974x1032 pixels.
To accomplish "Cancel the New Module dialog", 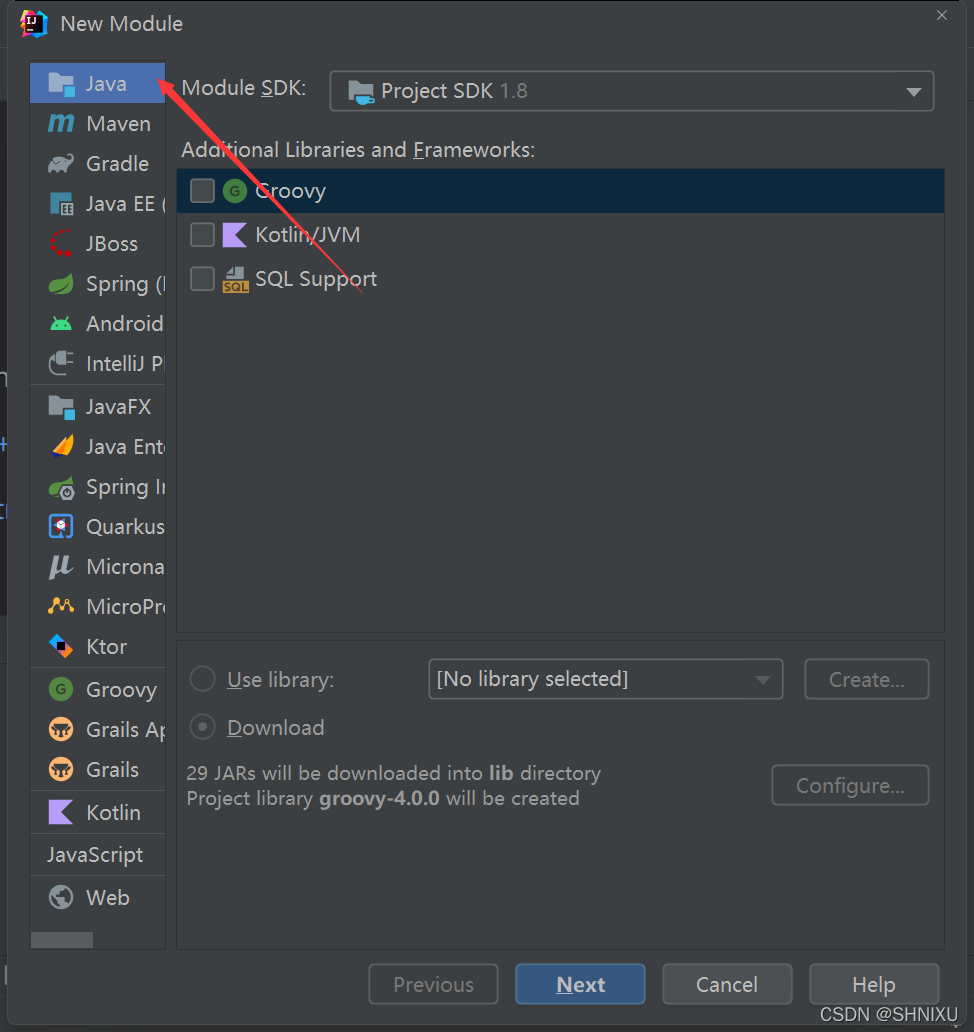I will 727,984.
